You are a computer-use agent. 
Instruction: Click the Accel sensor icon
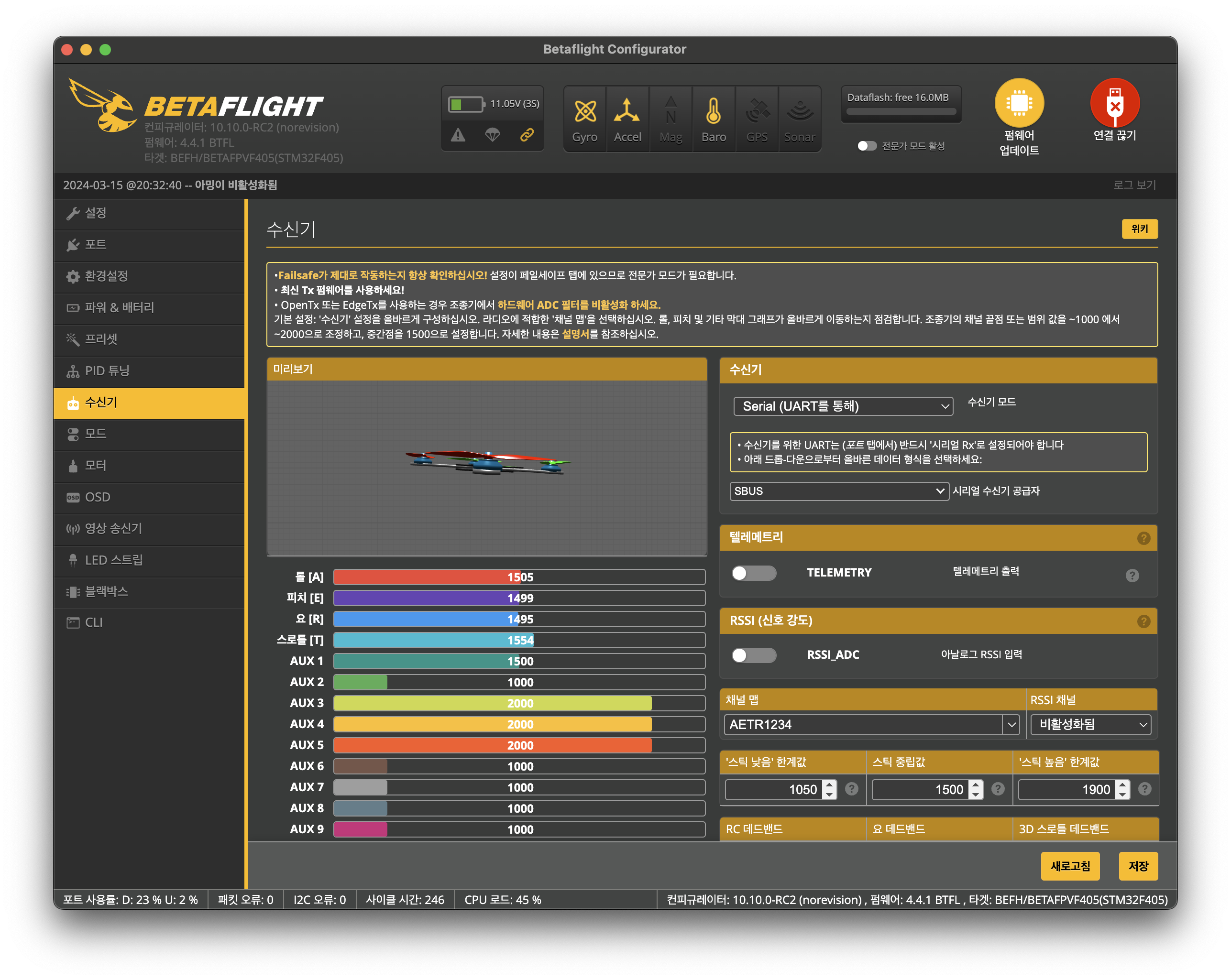[627, 111]
